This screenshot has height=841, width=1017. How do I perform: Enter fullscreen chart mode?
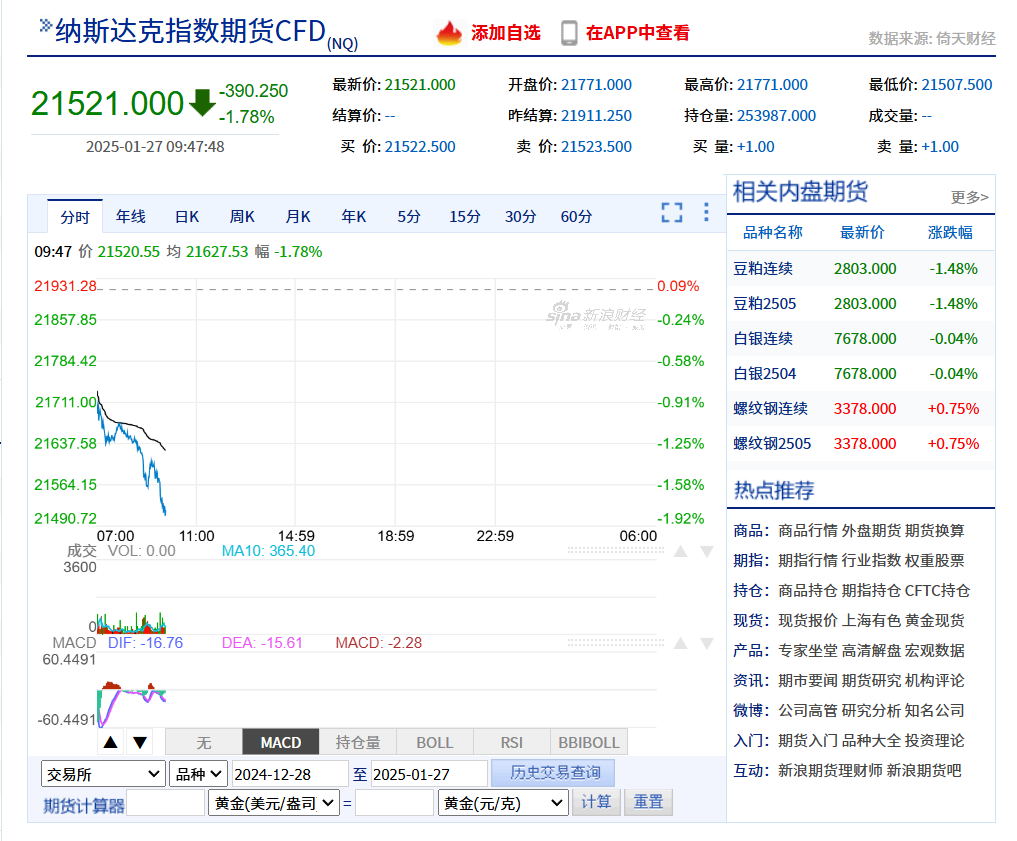click(672, 213)
